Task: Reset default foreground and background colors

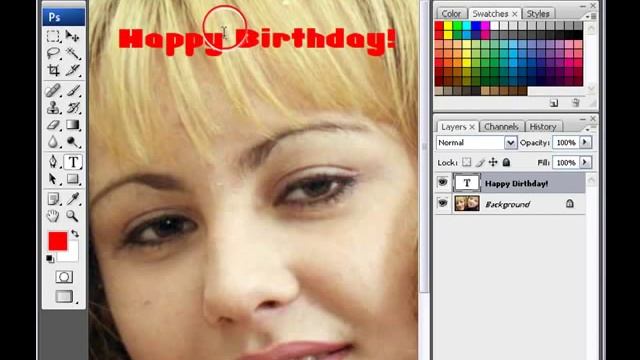Action: 50,259
